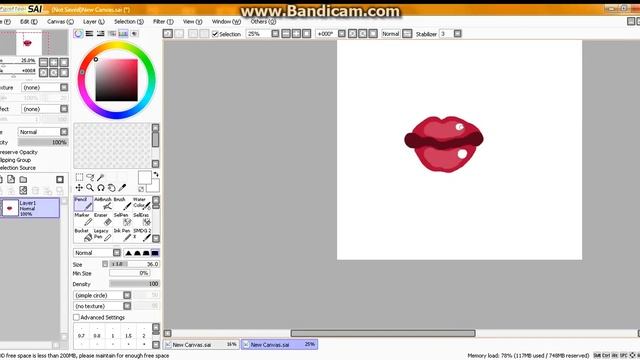Open the zoom 25% dropdown
The width and height of the screenshot is (640, 360).
tap(276, 34)
